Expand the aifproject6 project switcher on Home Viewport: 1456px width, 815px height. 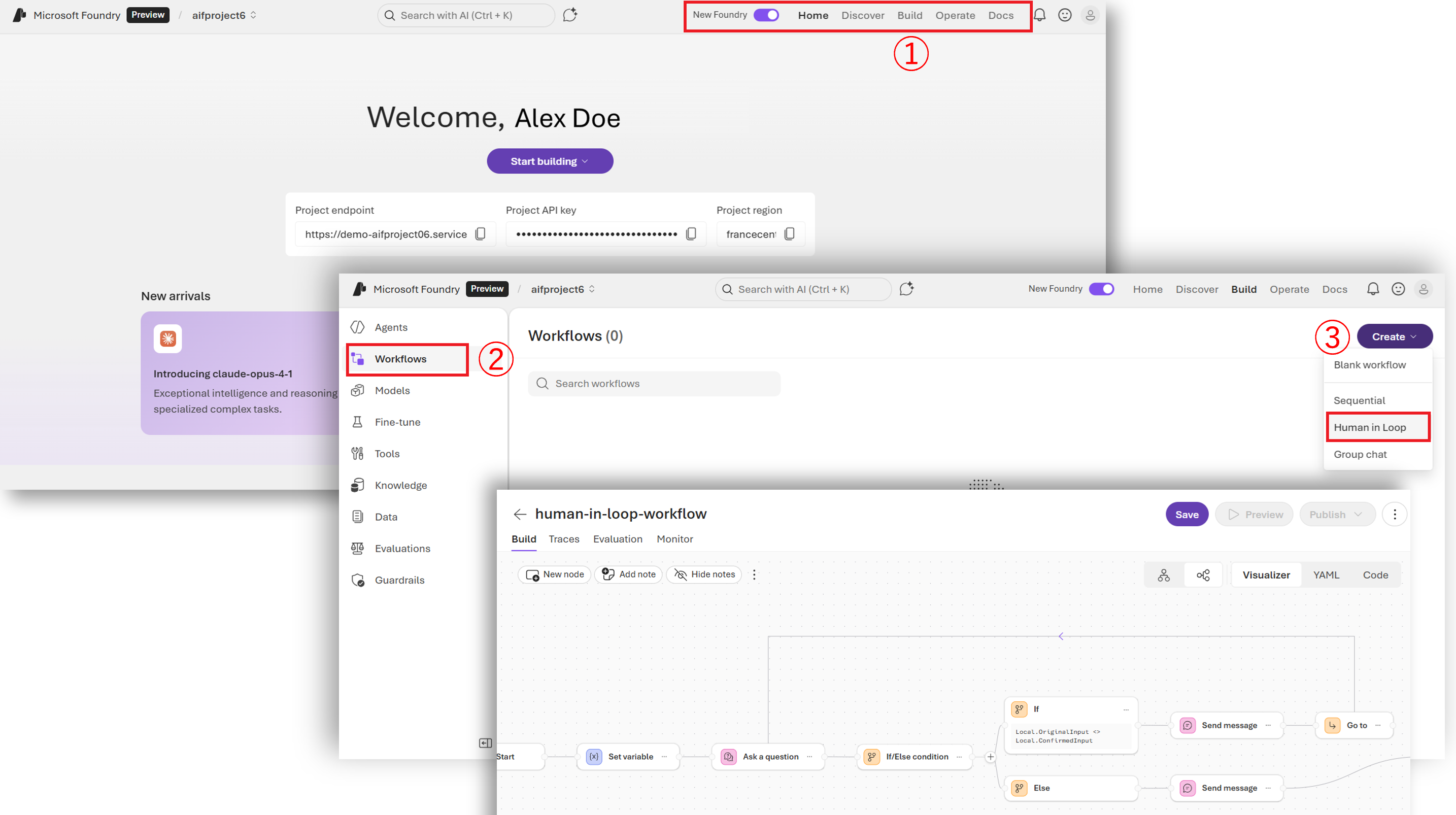tap(224, 15)
